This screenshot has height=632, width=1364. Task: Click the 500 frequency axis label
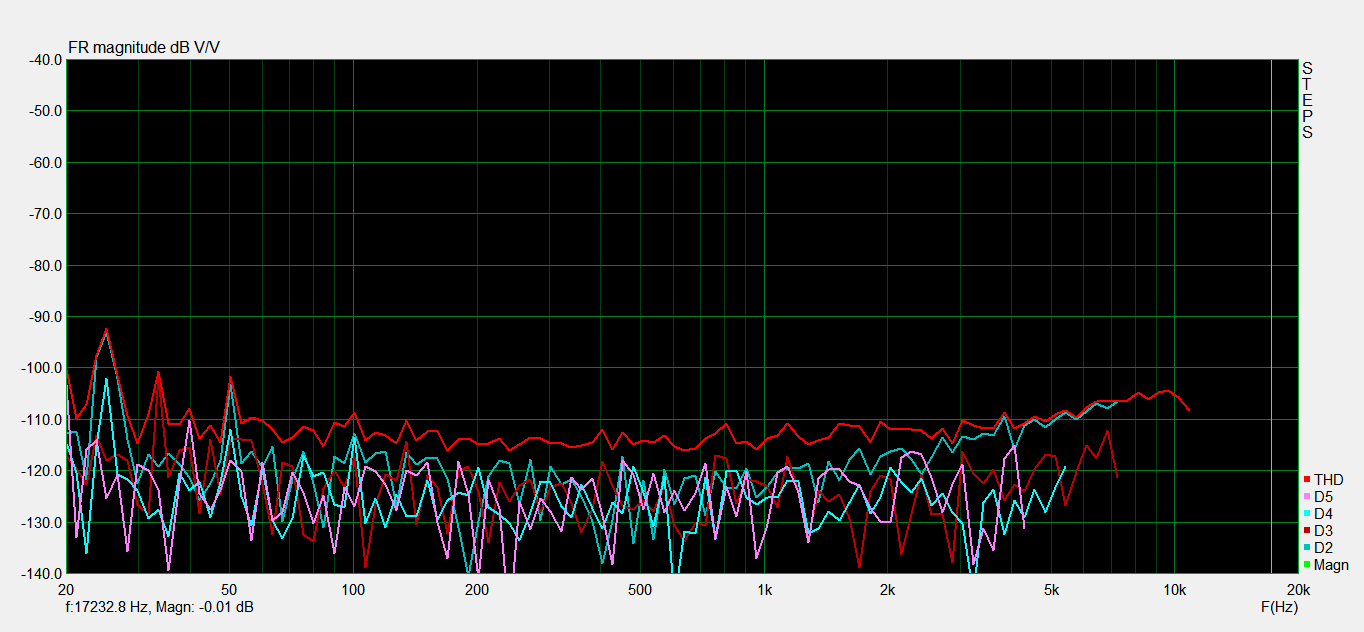(x=639, y=589)
